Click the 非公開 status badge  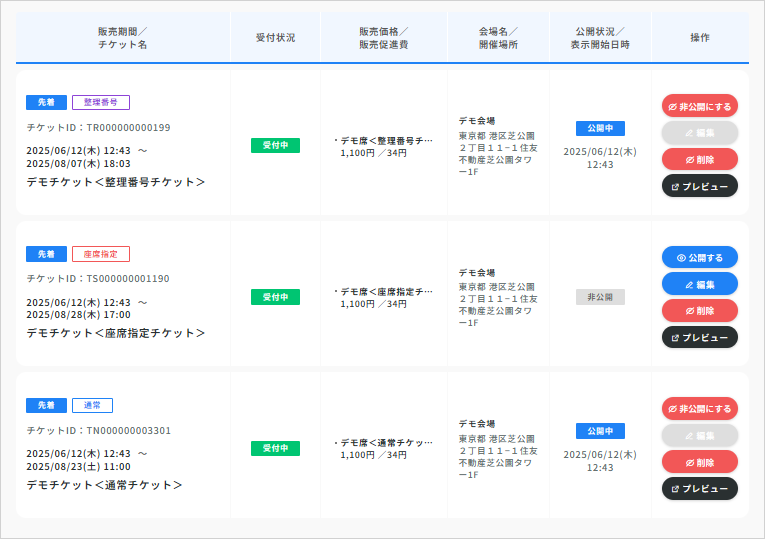click(x=600, y=297)
